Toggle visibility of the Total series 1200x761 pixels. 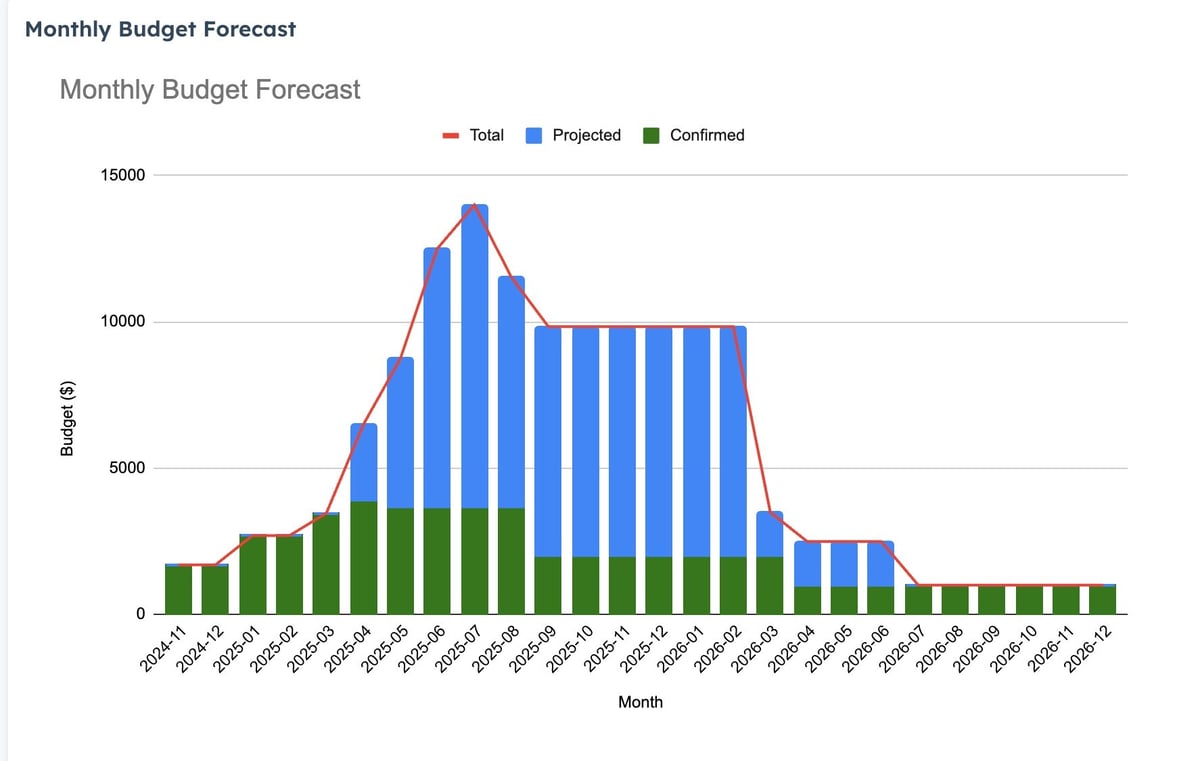click(x=470, y=134)
